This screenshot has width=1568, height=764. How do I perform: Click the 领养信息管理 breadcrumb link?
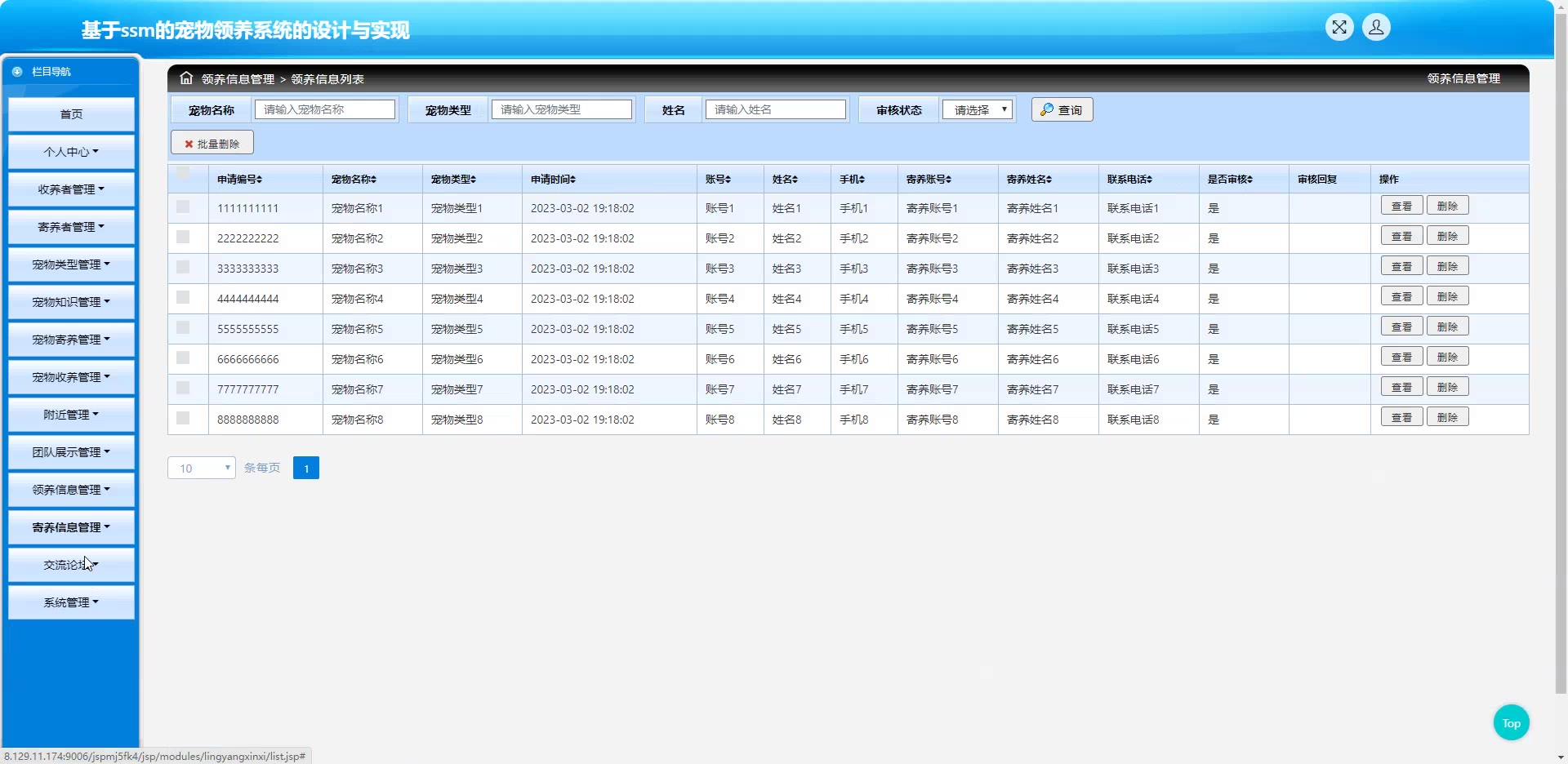pyautogui.click(x=238, y=79)
